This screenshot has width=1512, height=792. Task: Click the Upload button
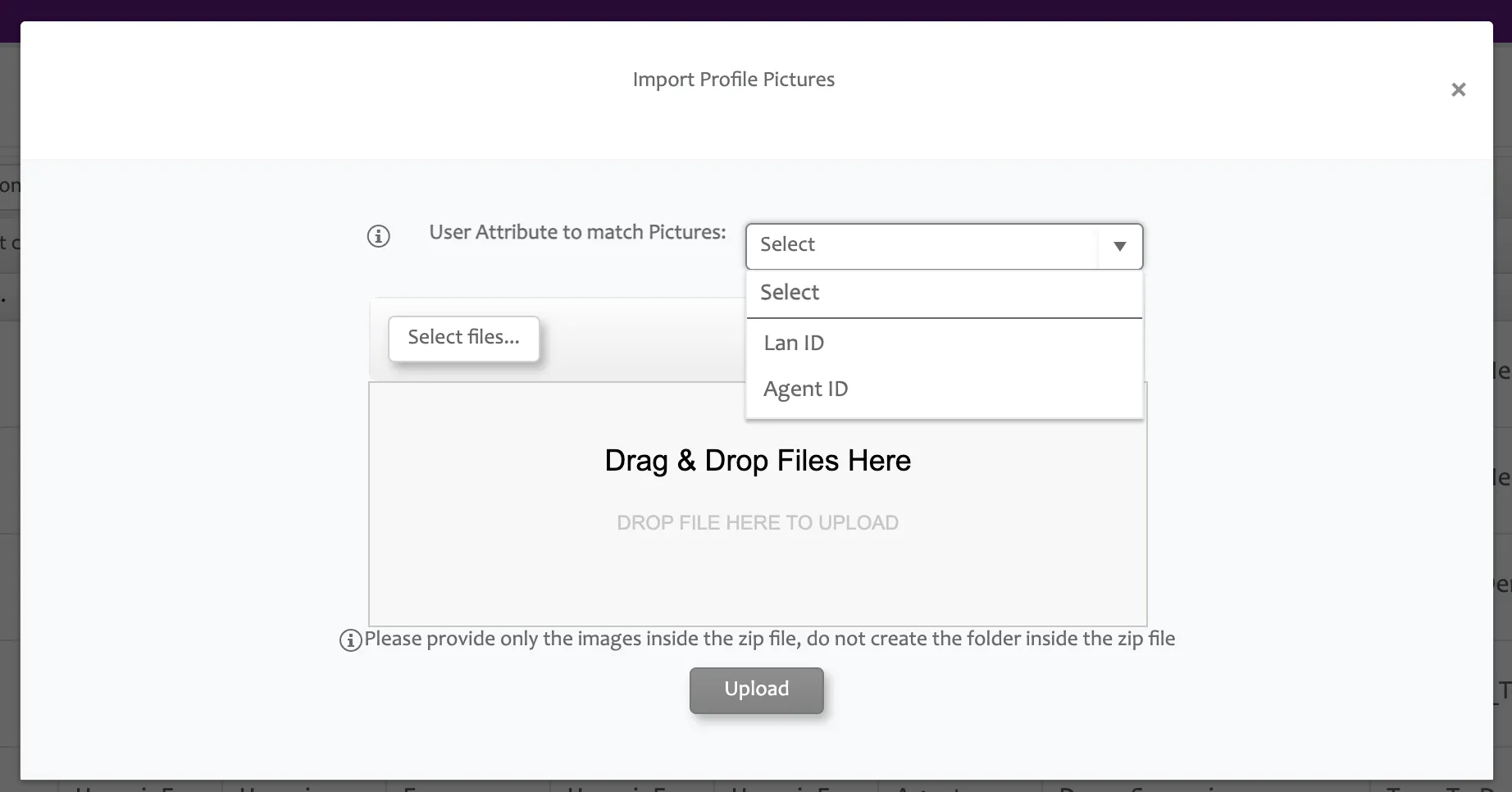(x=757, y=690)
